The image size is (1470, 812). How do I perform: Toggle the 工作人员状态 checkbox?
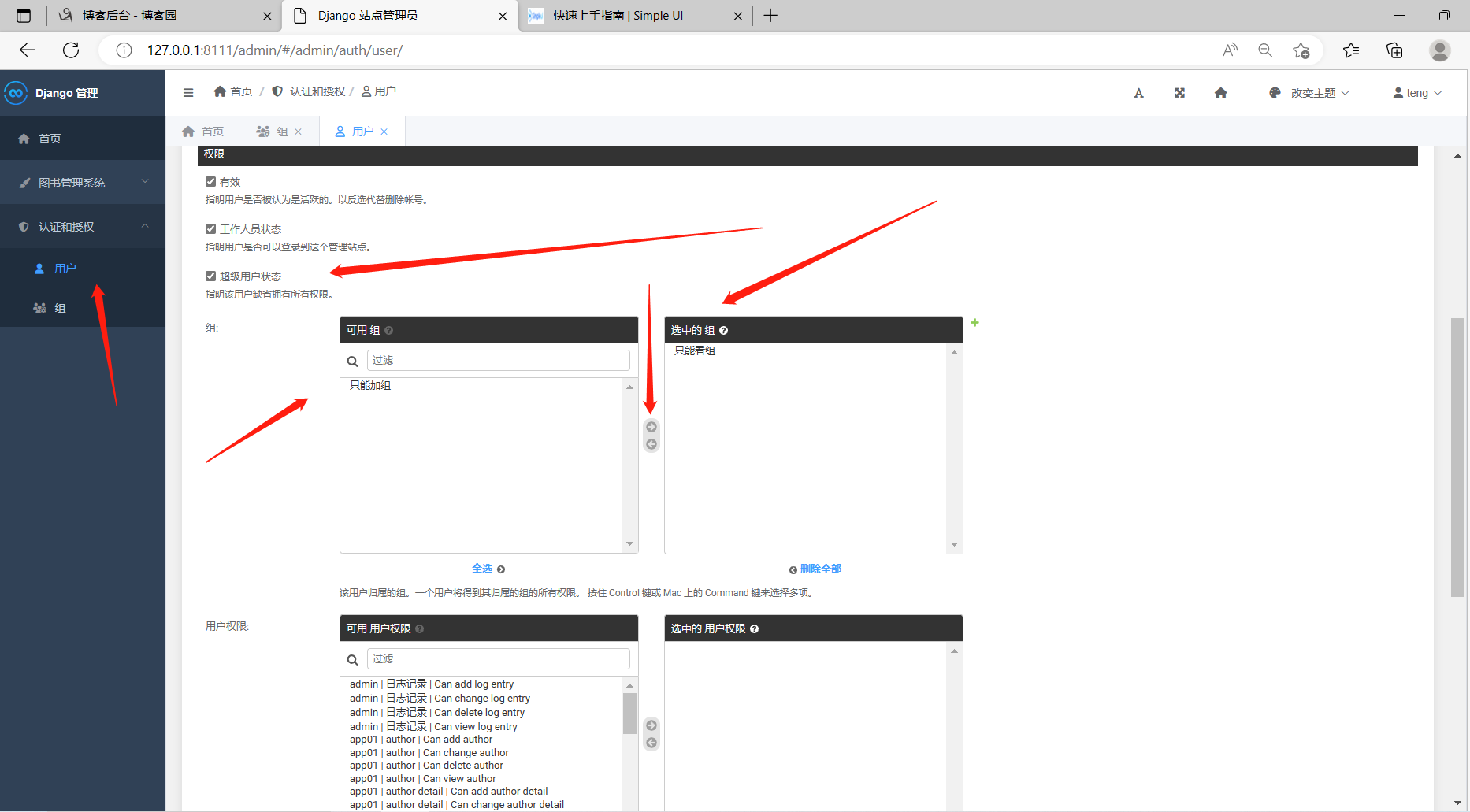(210, 229)
